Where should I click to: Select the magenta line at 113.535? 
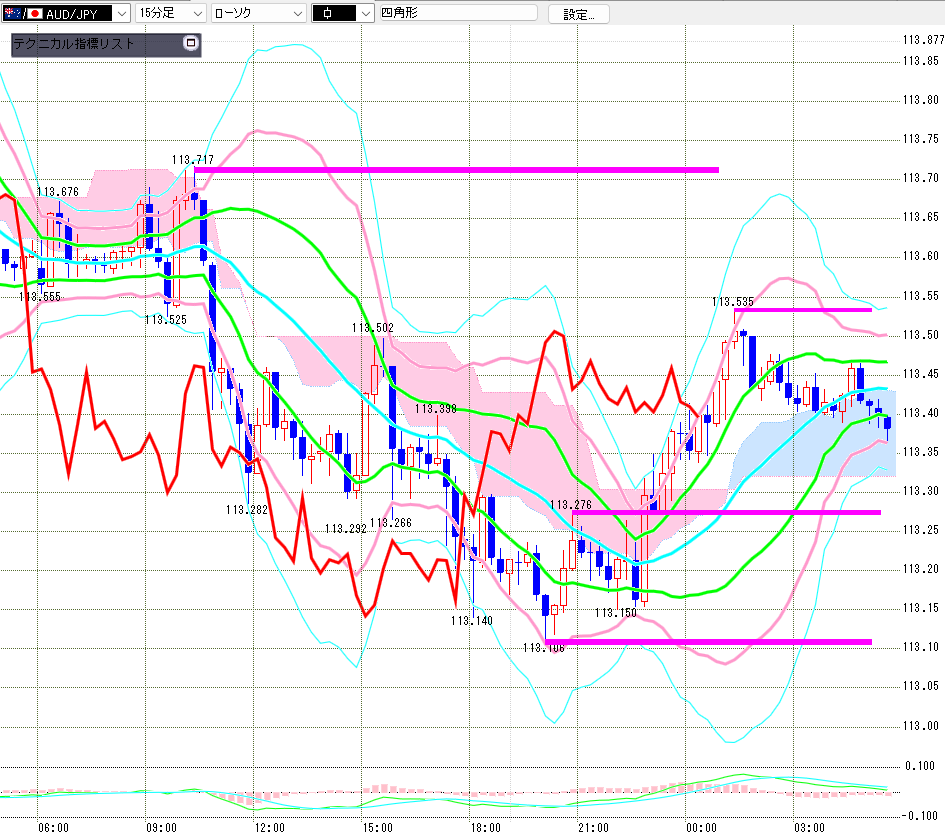click(x=803, y=310)
